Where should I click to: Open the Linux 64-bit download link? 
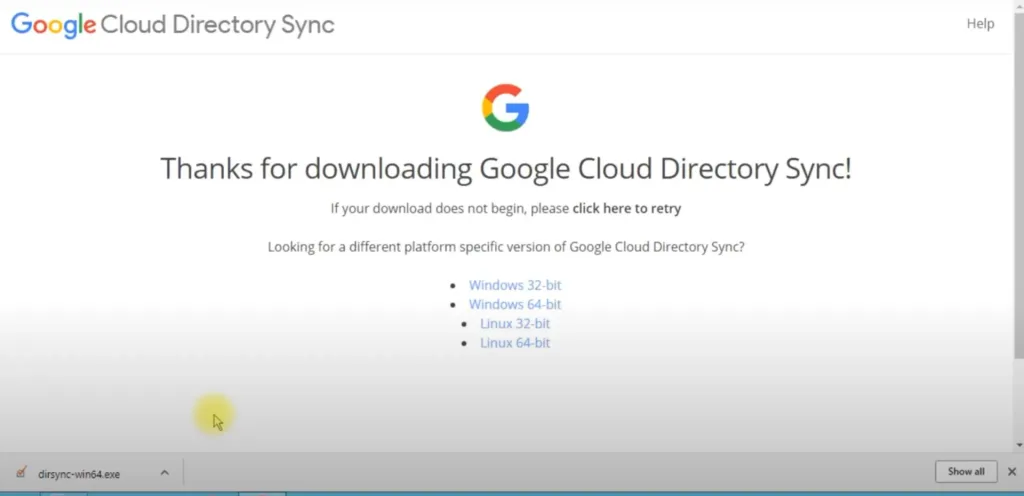(x=515, y=343)
